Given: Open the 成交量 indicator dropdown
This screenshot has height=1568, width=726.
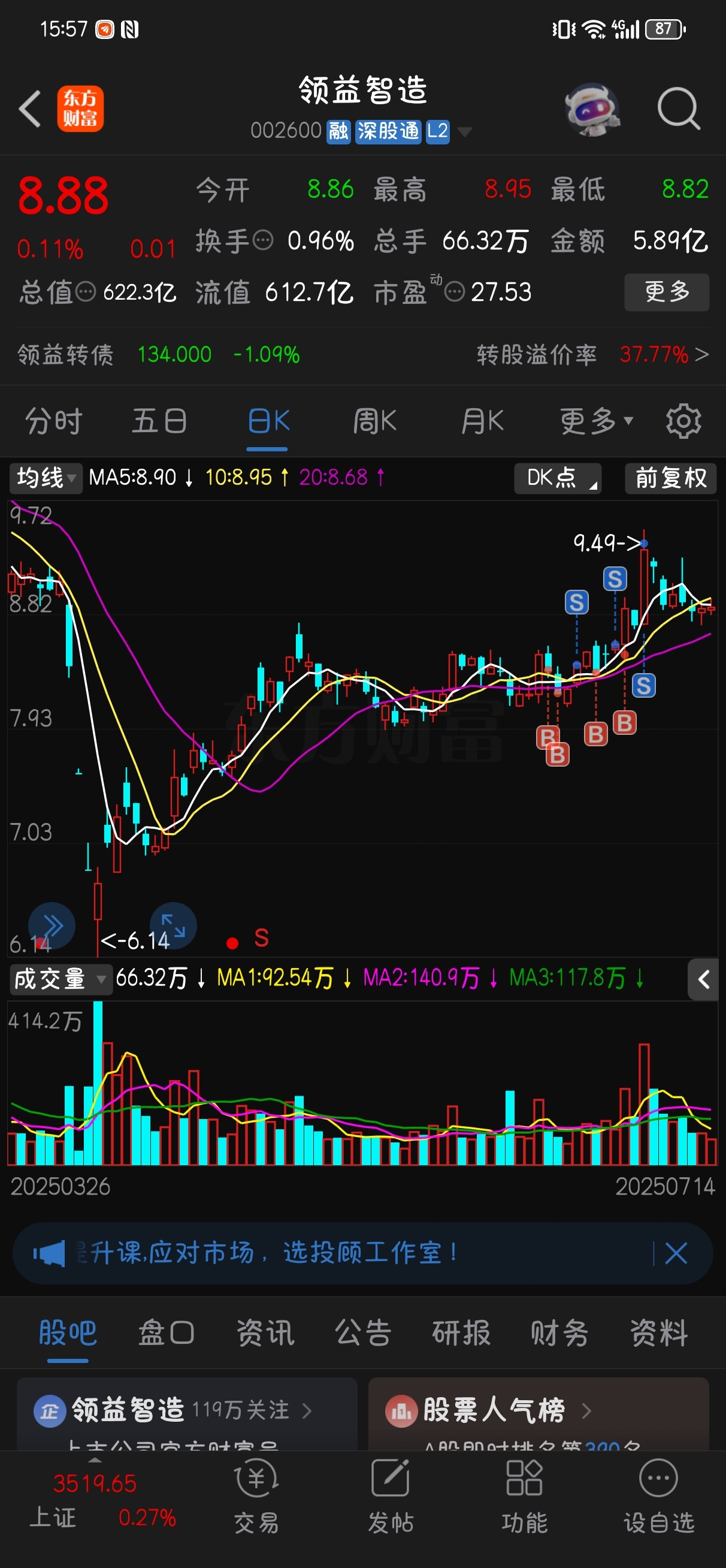Looking at the screenshot, I should [60, 979].
